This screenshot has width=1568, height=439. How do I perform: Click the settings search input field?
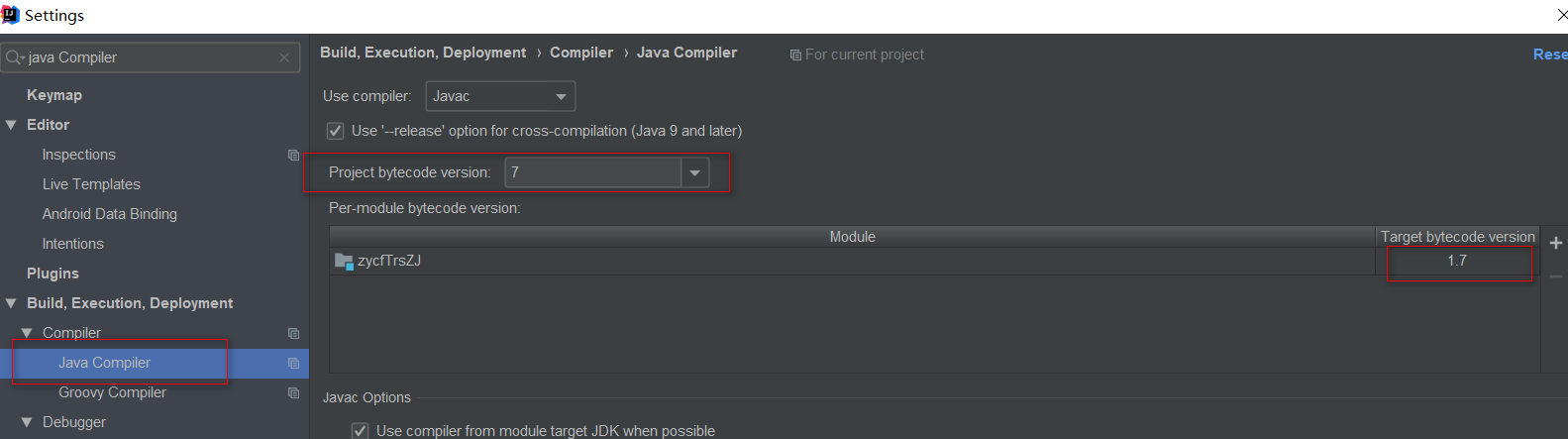coord(149,57)
